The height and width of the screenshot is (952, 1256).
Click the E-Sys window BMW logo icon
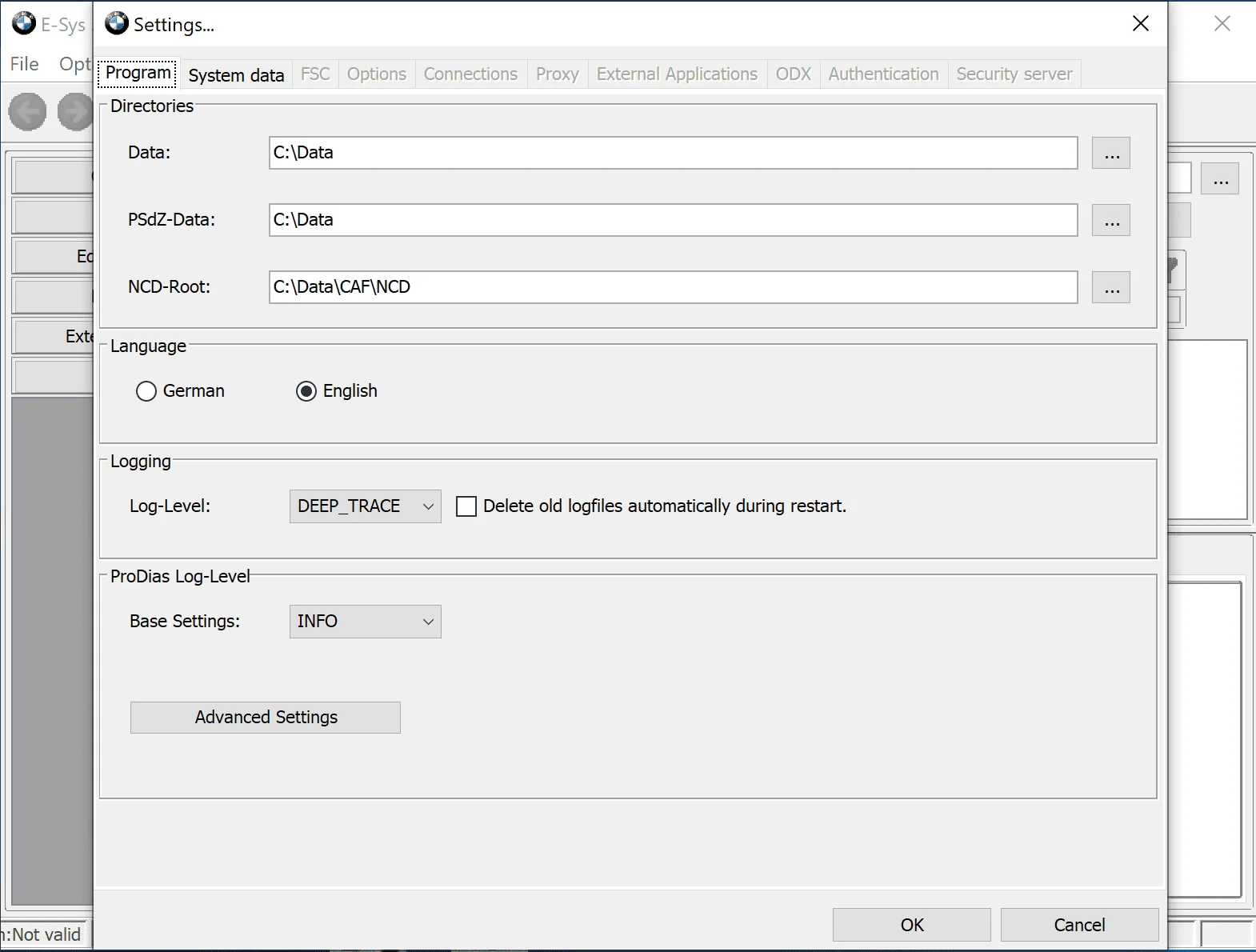[24, 23]
